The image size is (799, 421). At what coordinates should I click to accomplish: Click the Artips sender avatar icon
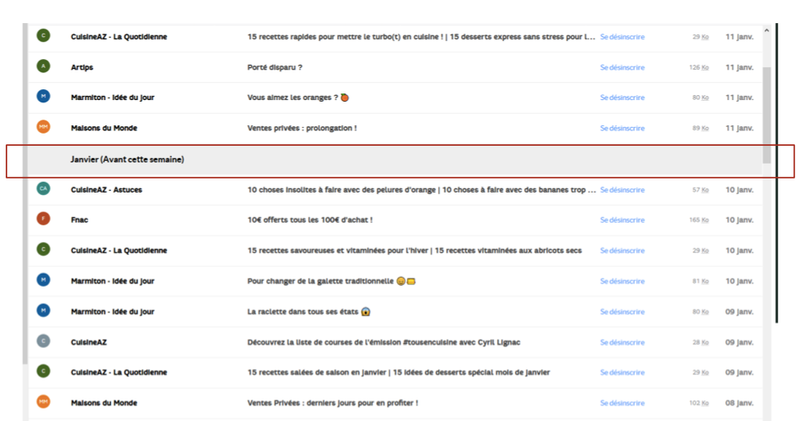pos(42,67)
